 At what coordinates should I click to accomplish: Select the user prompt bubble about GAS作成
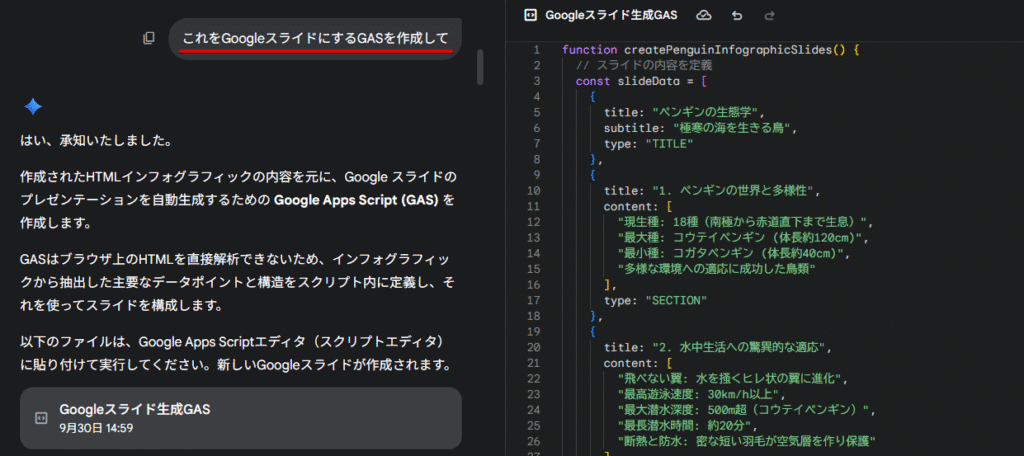(314, 38)
